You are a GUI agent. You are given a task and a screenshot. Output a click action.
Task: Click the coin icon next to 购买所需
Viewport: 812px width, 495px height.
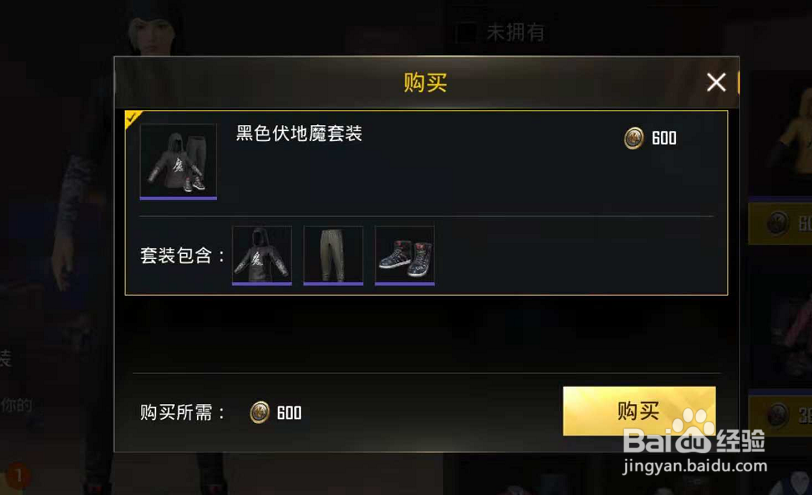pyautogui.click(x=259, y=413)
